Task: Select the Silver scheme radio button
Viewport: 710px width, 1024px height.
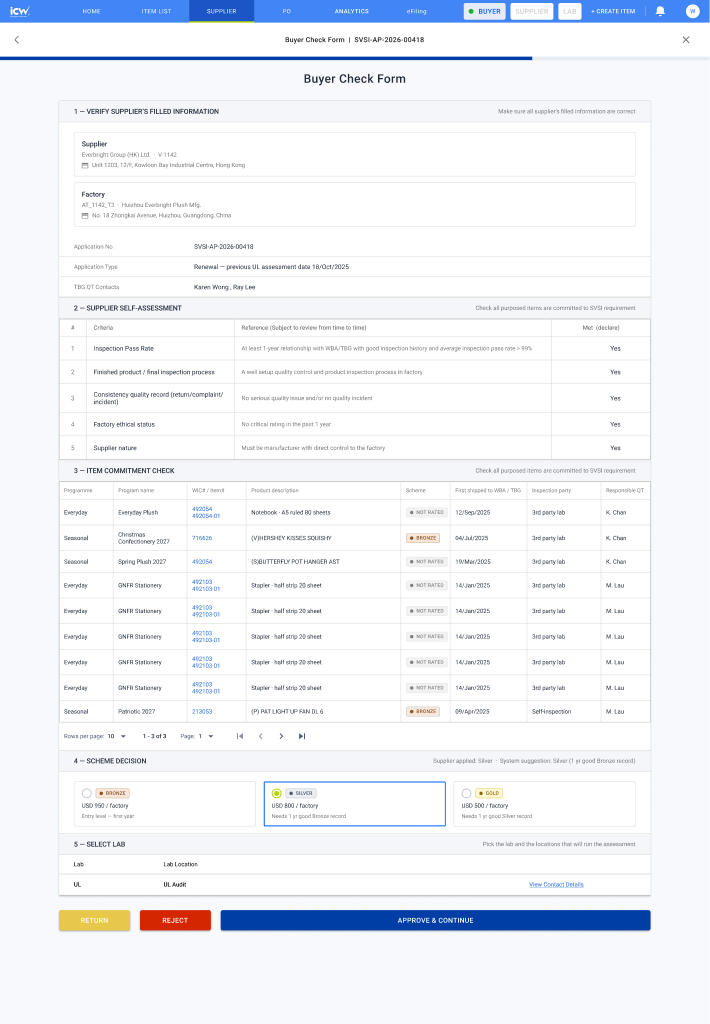Action: [276, 793]
